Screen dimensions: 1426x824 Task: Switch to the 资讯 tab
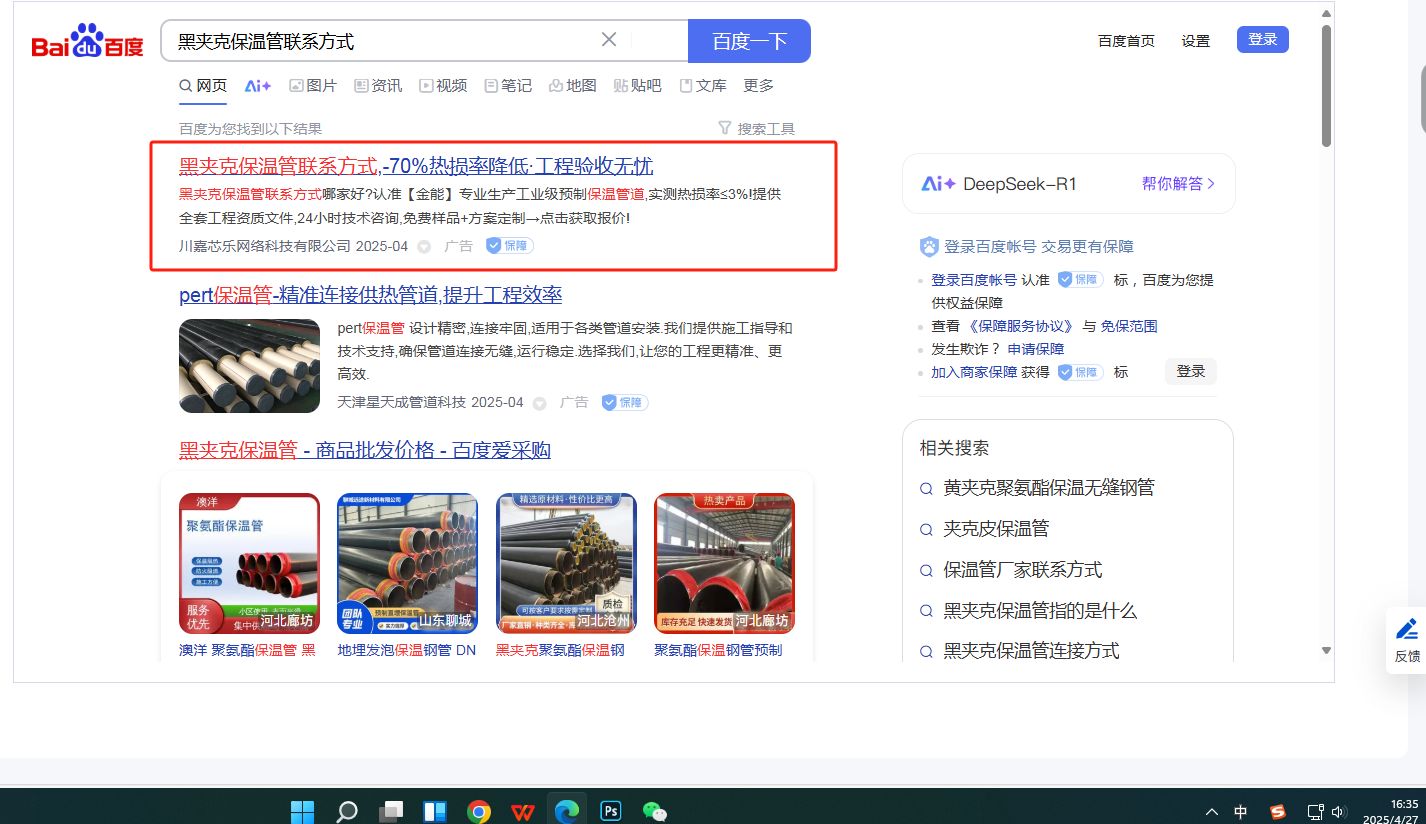pyautogui.click(x=378, y=86)
